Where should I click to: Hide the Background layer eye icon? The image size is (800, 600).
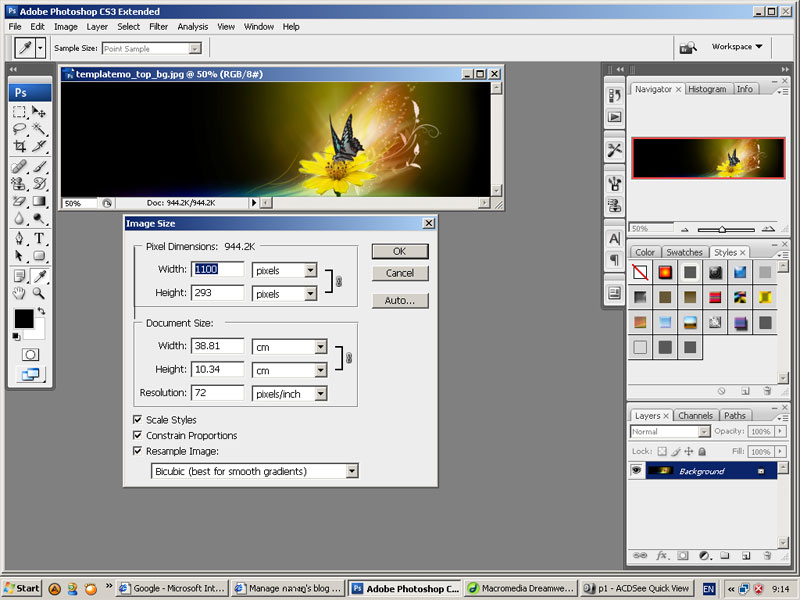pos(636,470)
